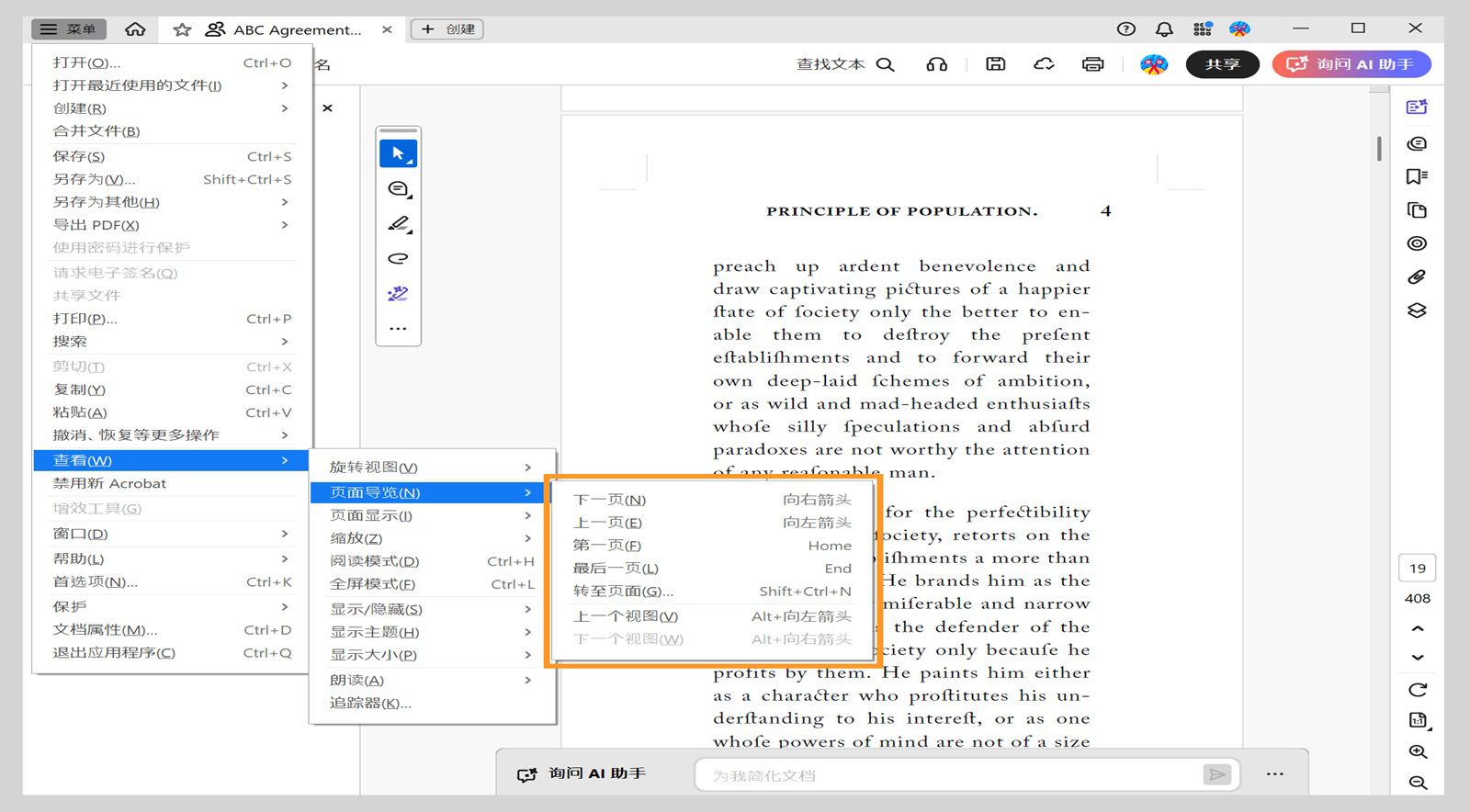Screen dimensions: 1470x812
Task: Select 禁用新 Acrobat menu item
Action: (x=172, y=483)
